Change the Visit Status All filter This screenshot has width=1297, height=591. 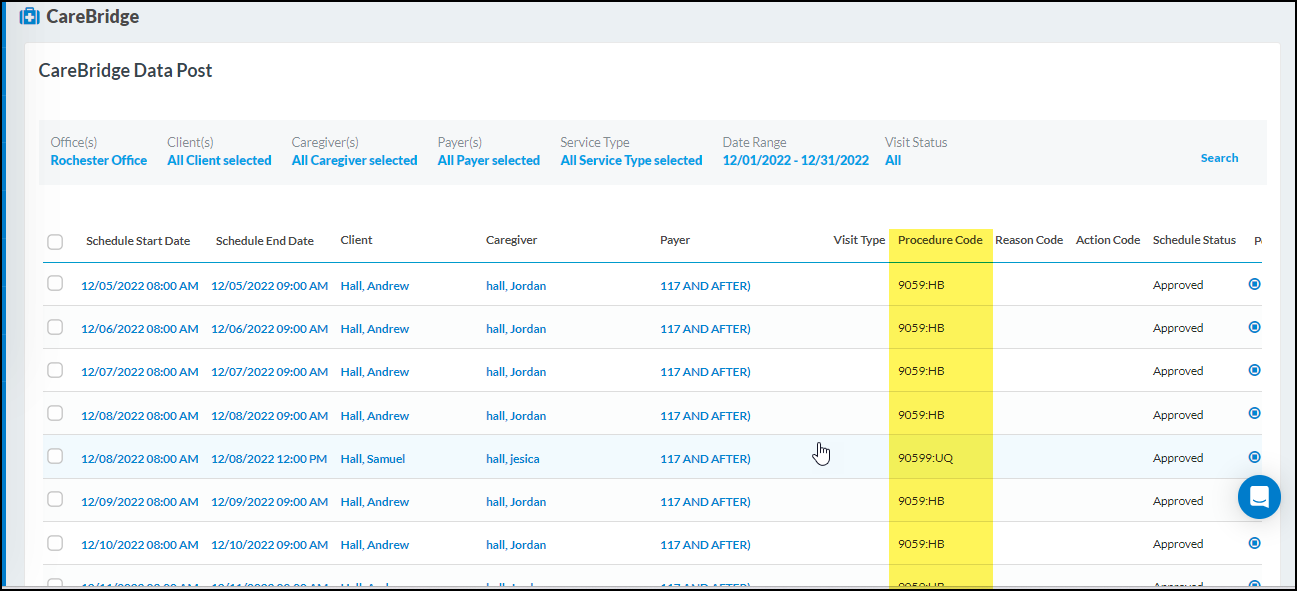pos(893,161)
